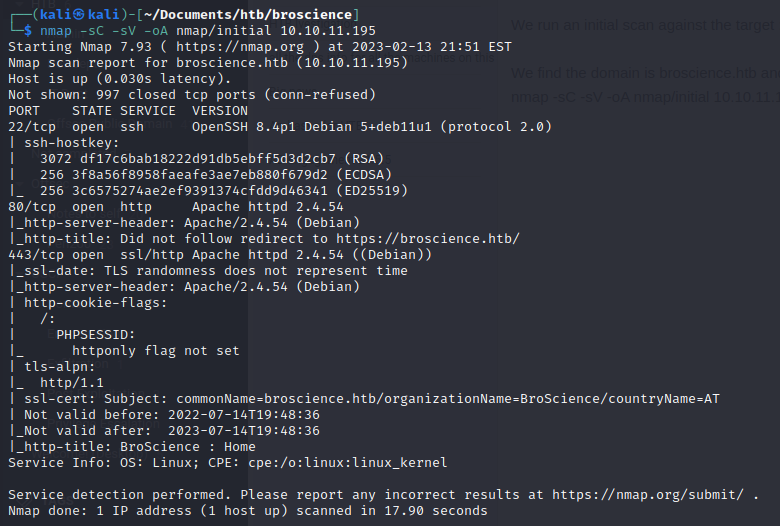Click the target IP 10.10.11.195 in the command
Viewport: 780px width, 526px height.
pyautogui.click(x=328, y=31)
